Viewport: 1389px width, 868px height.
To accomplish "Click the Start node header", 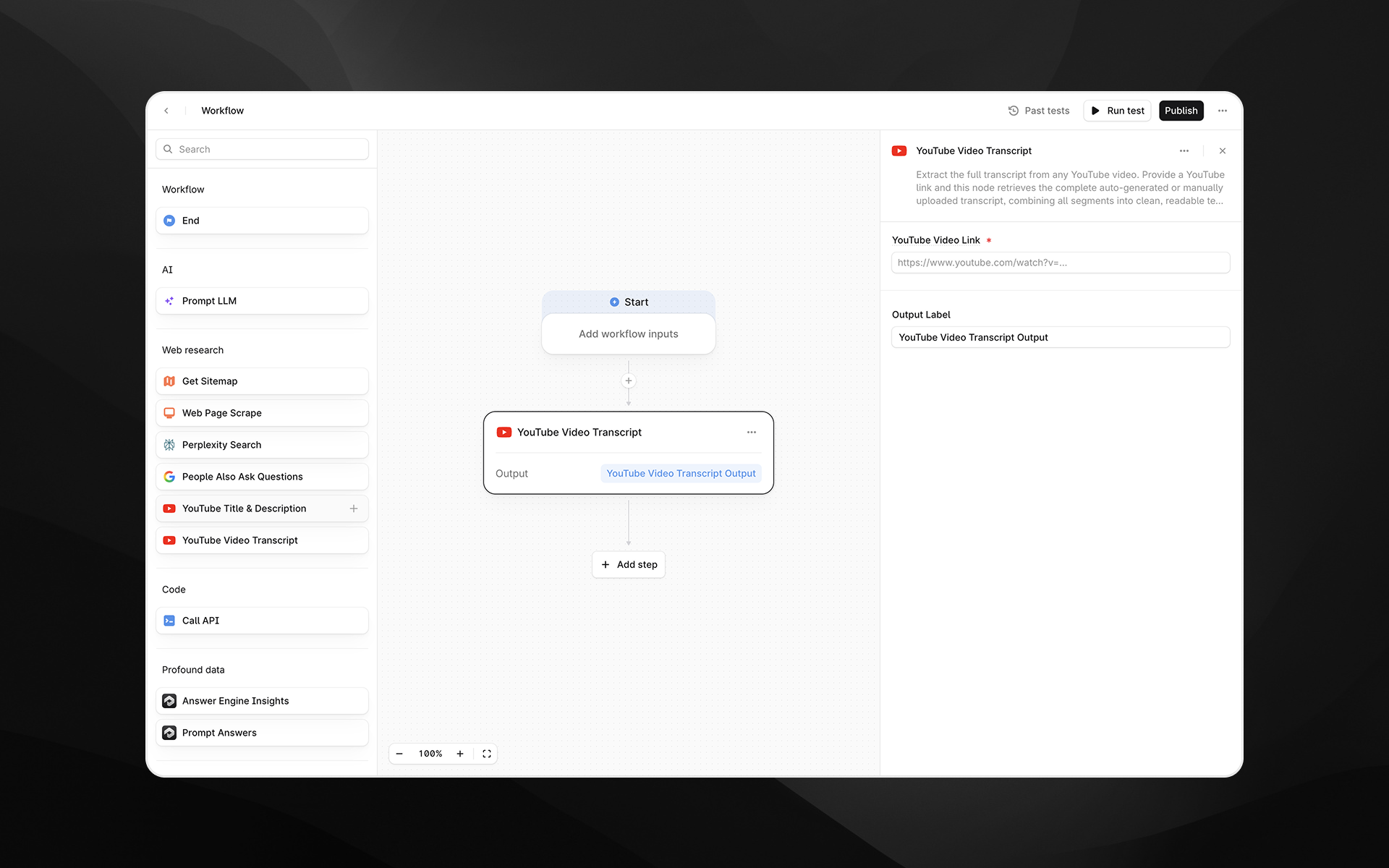I will point(629,302).
